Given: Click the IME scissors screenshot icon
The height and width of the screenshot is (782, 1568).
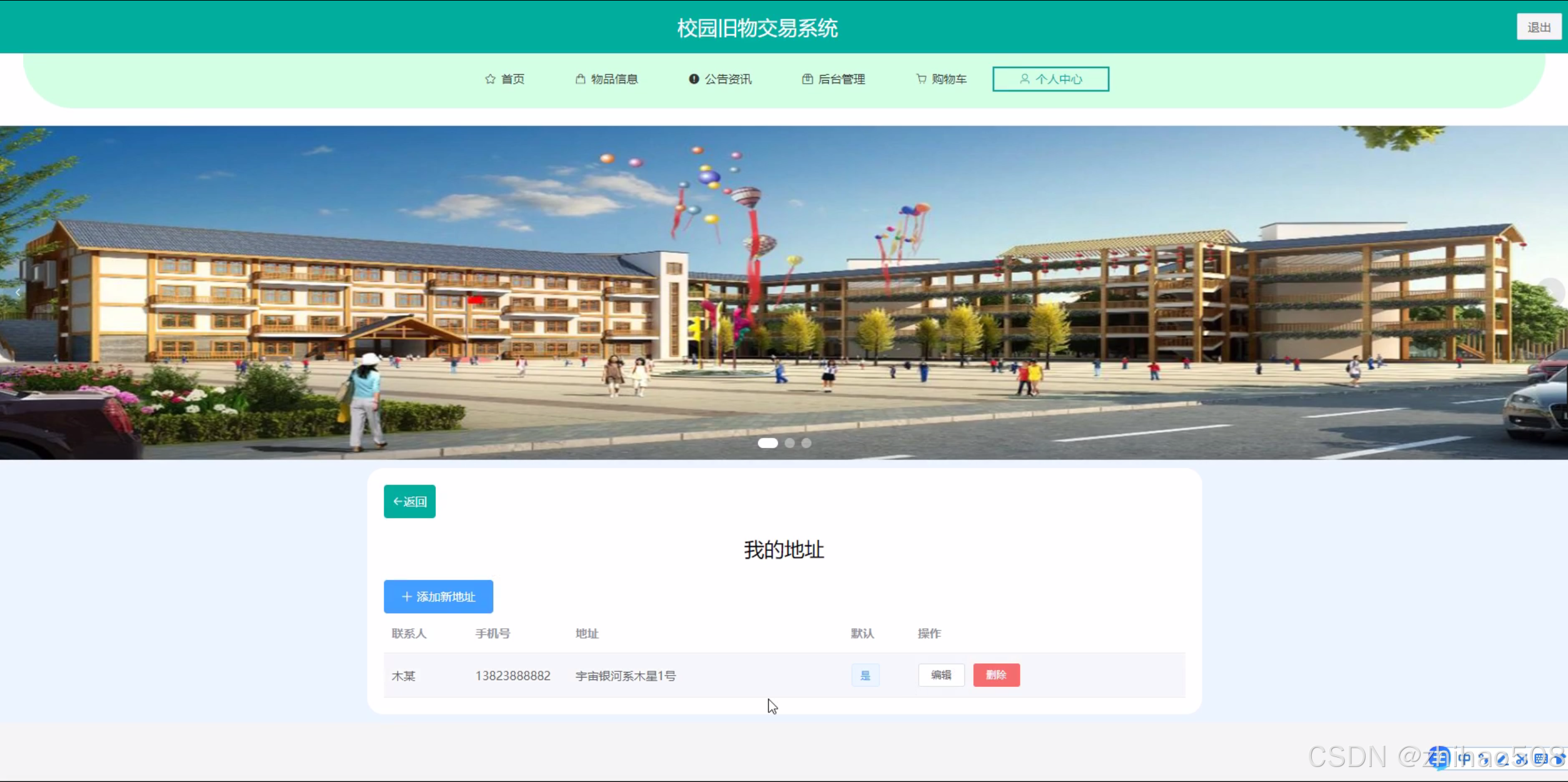Looking at the screenshot, I should (x=1521, y=759).
